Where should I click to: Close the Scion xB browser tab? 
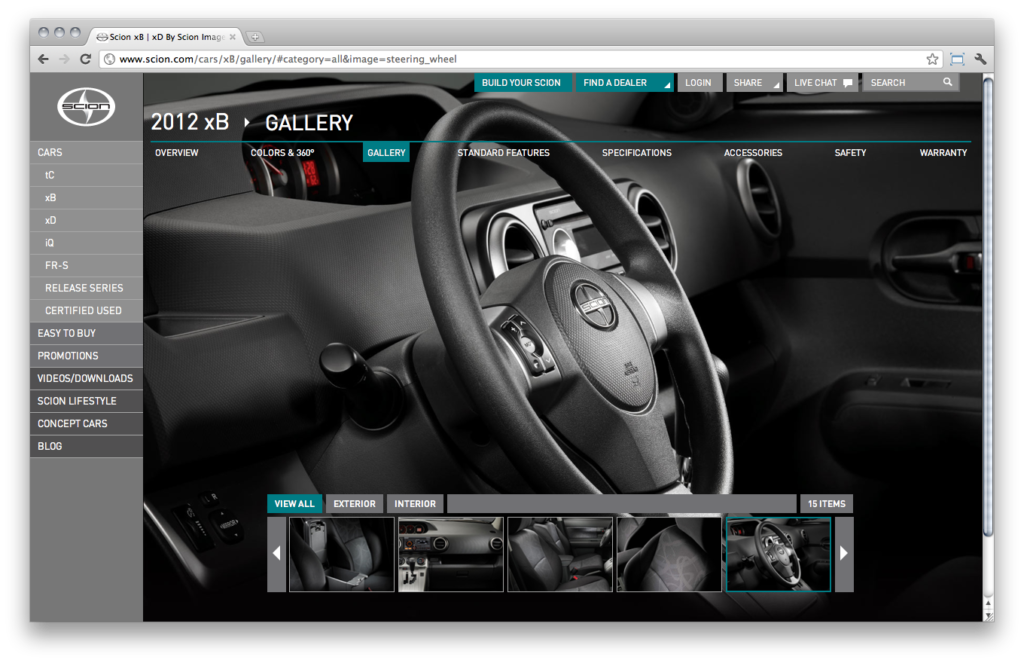(x=232, y=37)
